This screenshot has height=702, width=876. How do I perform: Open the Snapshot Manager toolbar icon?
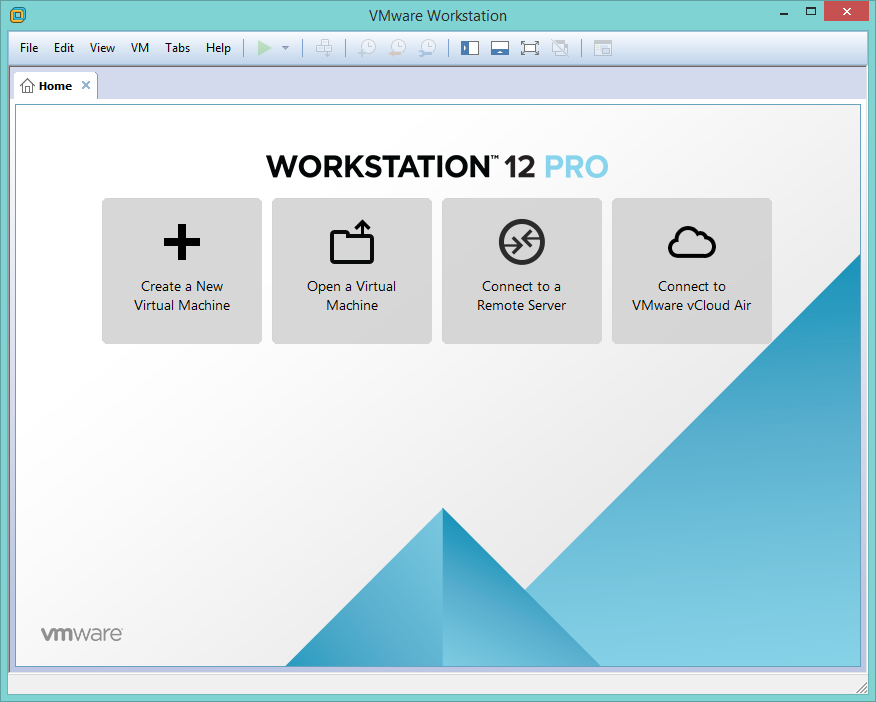[x=427, y=48]
